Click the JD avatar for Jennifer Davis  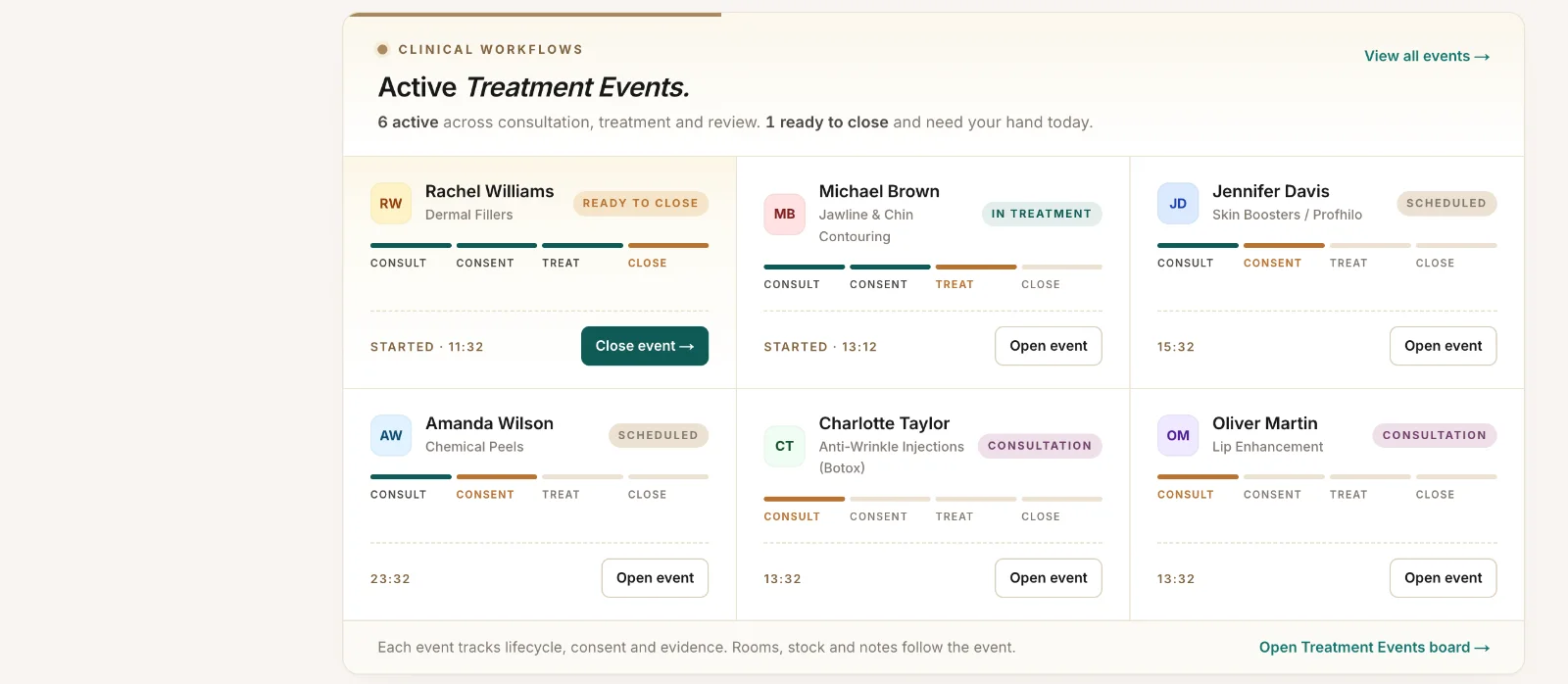click(x=1178, y=204)
